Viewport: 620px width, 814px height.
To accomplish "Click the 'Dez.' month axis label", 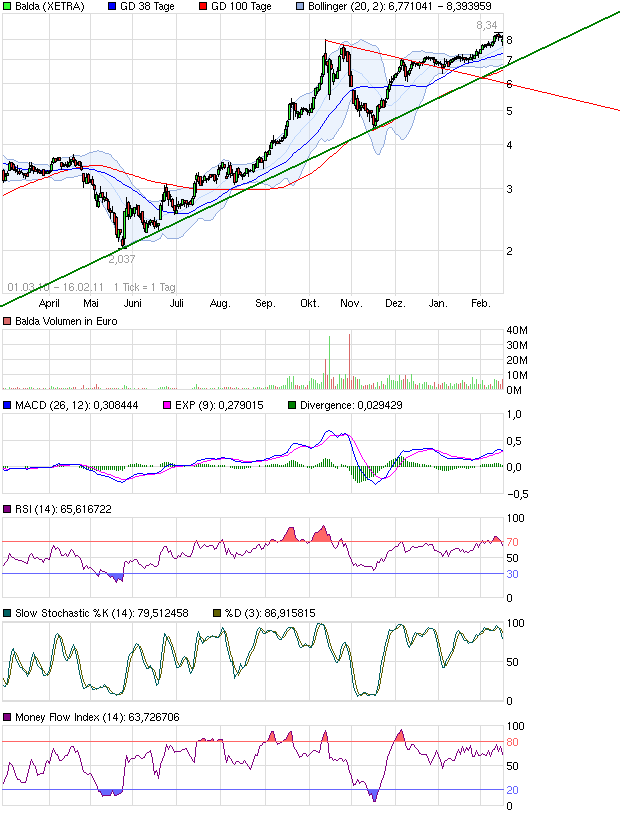I will (395, 303).
